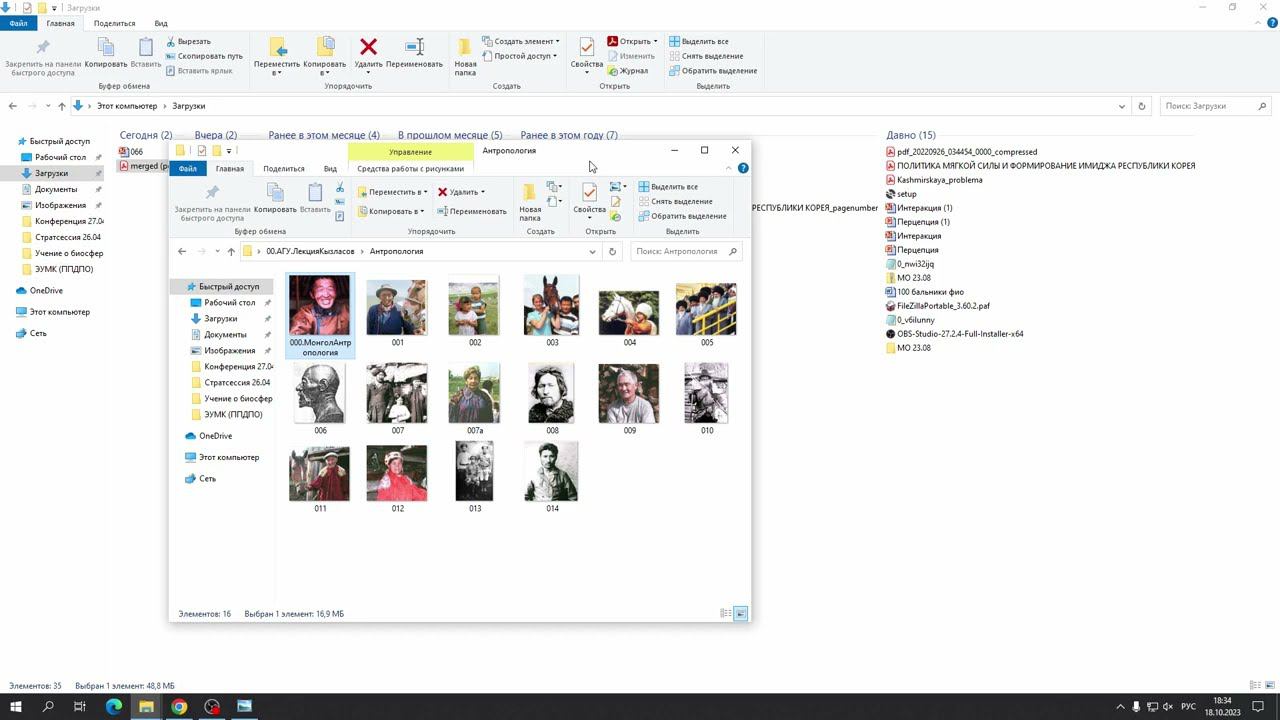Screen dimensions: 1280x720
Task: Click Новая папка in the Загрузки window ribbon
Action: point(465,56)
